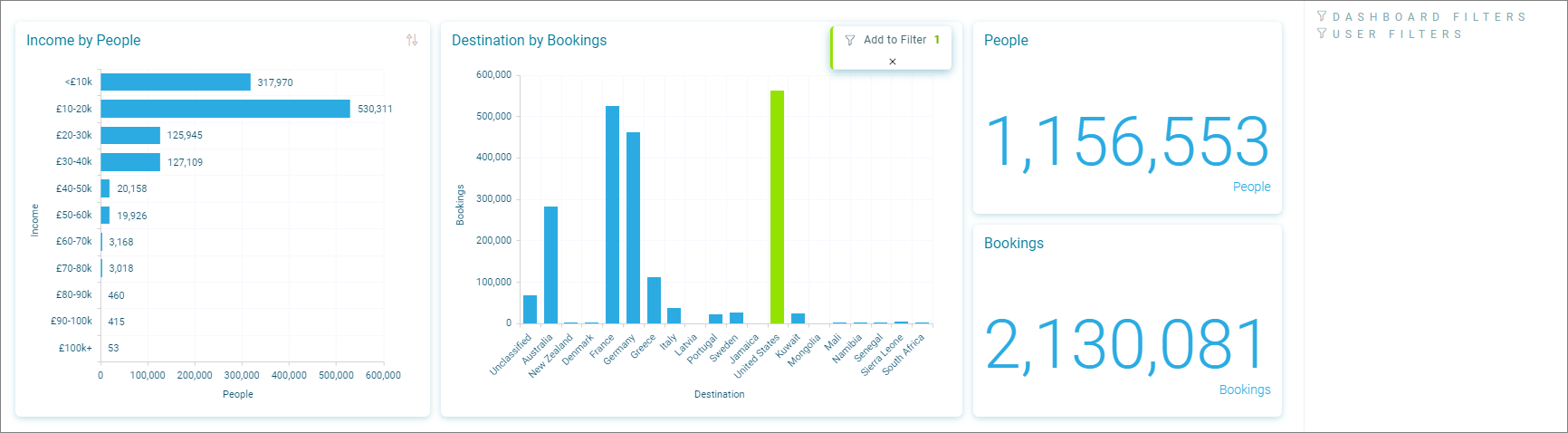Select the <£10k income bar
The image size is (1568, 433).
(x=176, y=82)
